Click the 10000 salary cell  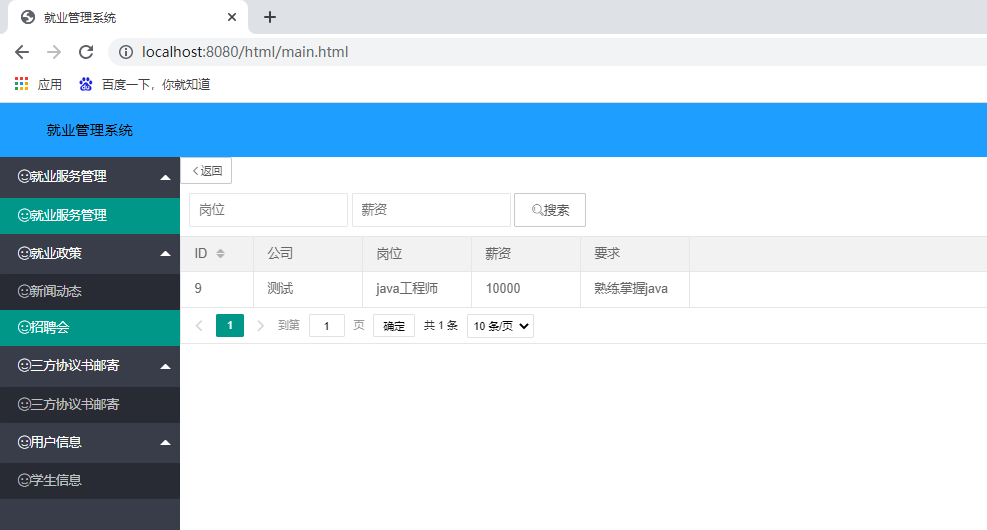[526, 289]
